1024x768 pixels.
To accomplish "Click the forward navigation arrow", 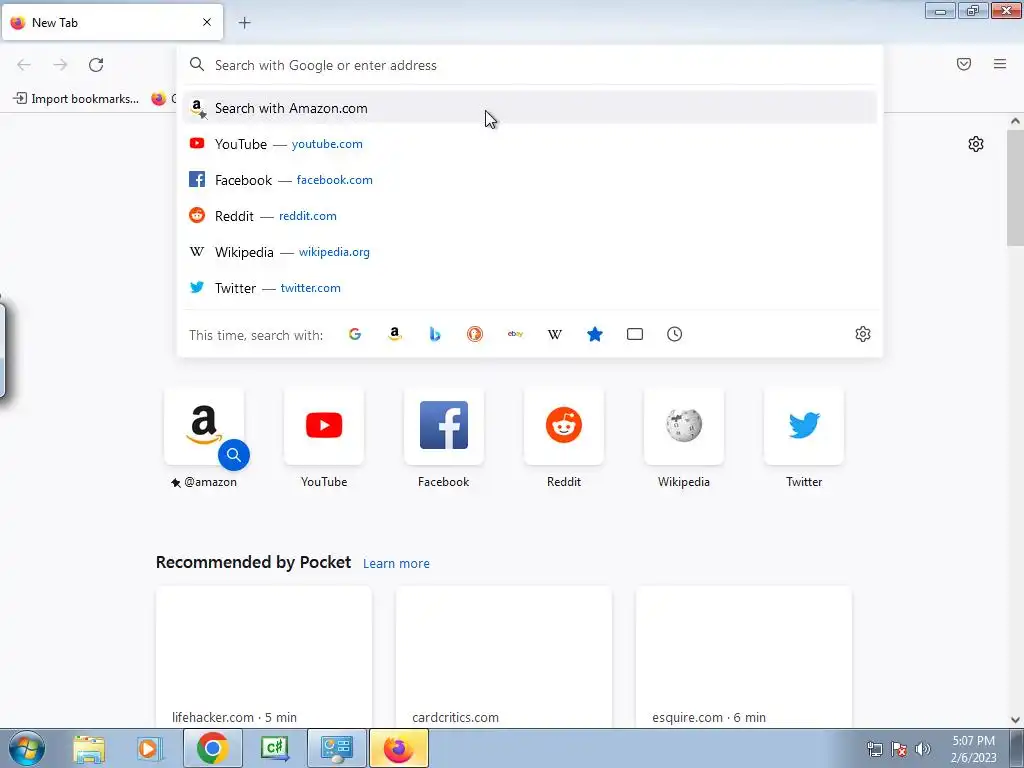I will 60,65.
